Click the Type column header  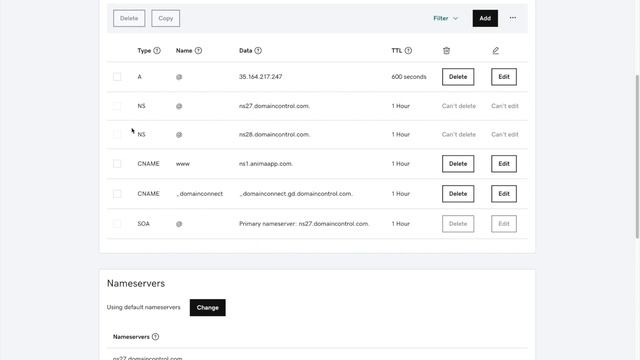pos(144,51)
